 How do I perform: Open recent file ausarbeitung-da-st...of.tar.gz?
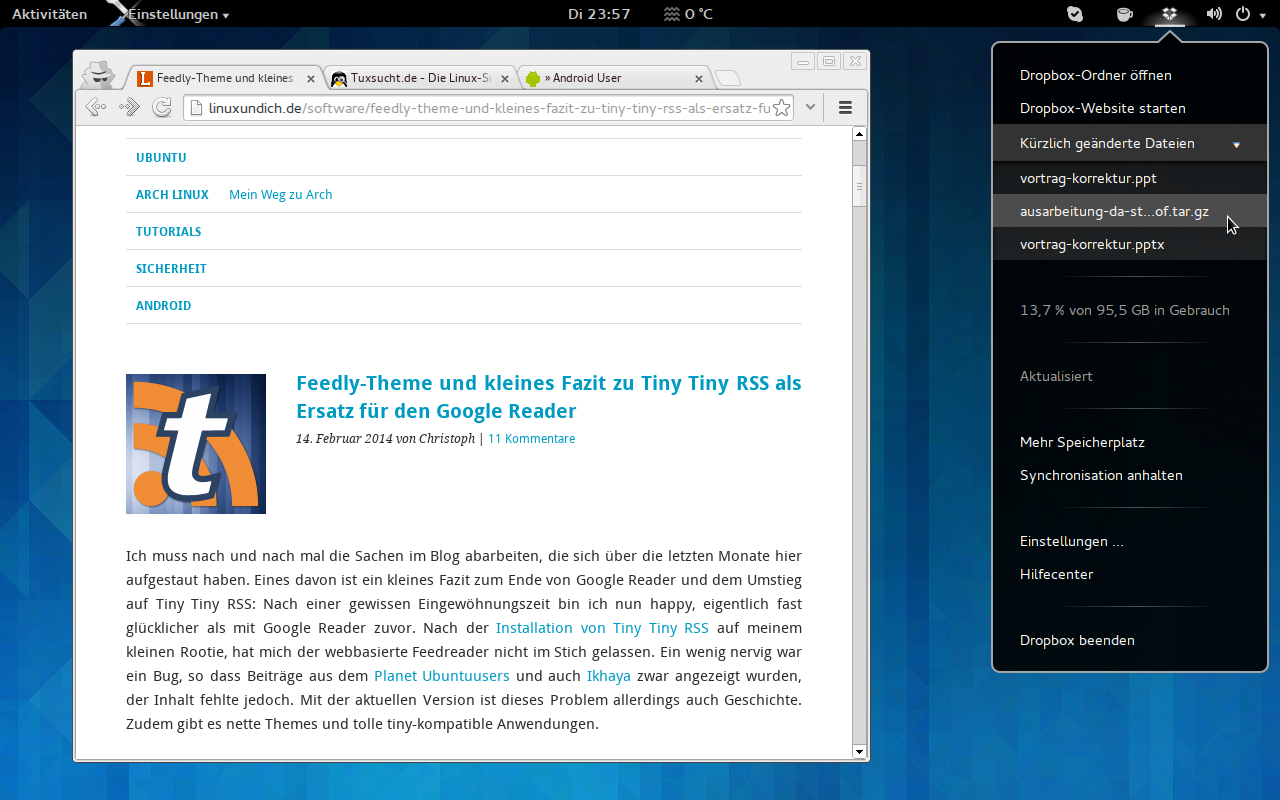coord(1130,211)
